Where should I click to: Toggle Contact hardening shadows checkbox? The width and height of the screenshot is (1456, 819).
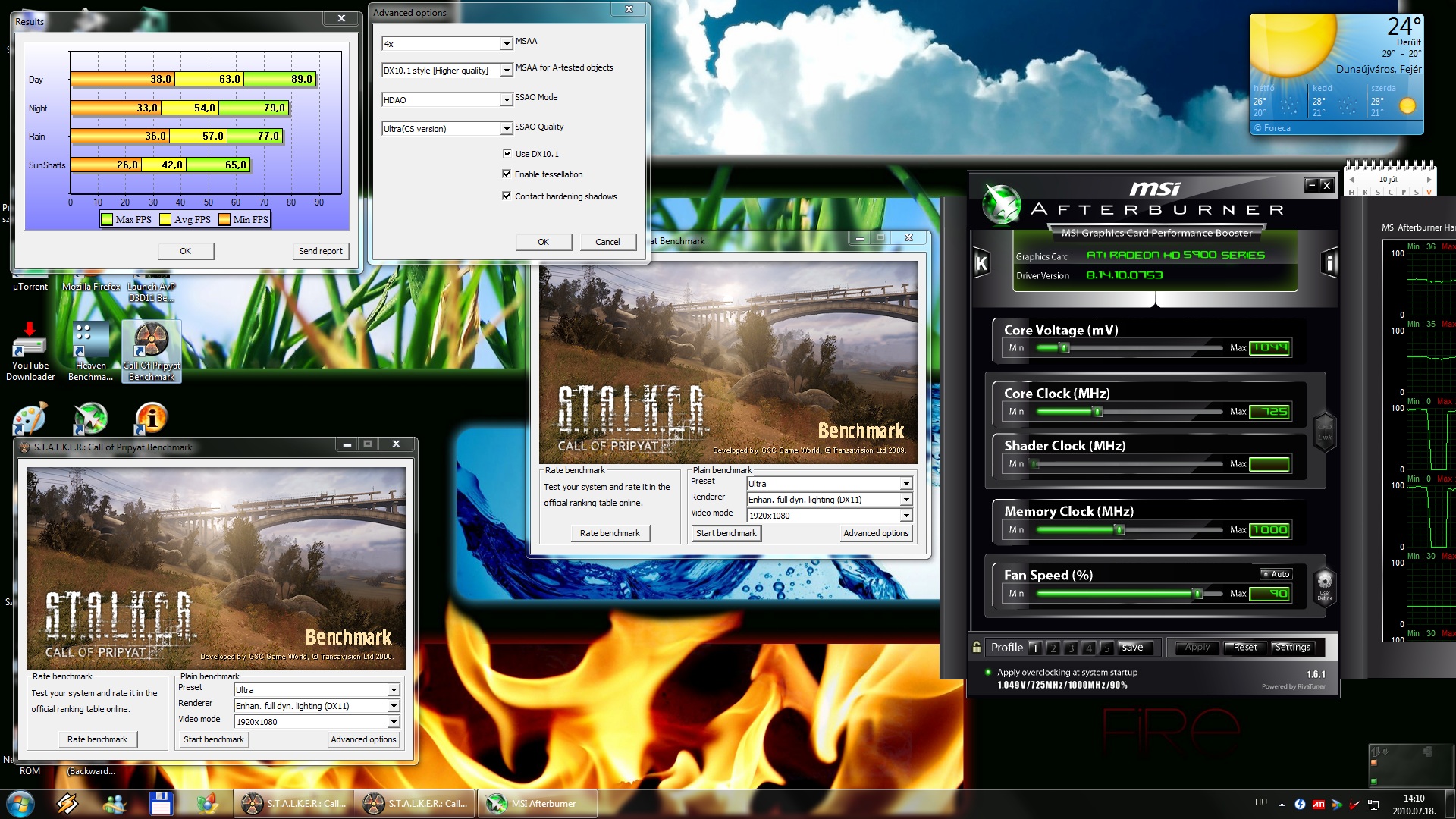click(507, 196)
